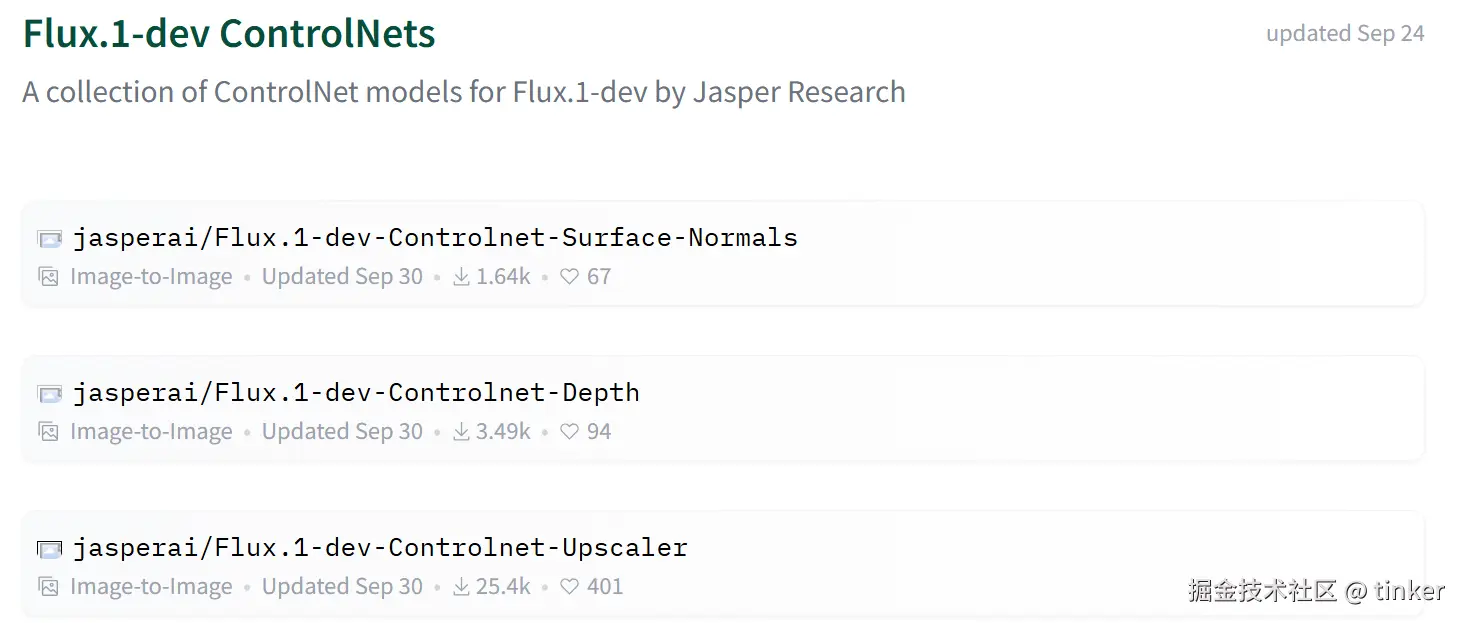Click Image-to-Image icon under Depth model

point(48,432)
